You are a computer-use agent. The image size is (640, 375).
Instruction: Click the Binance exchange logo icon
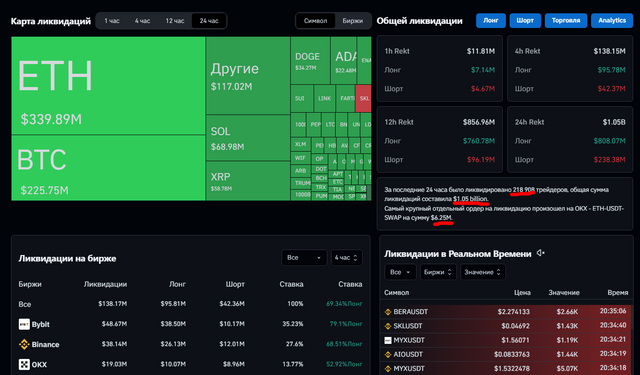[x=24, y=344]
